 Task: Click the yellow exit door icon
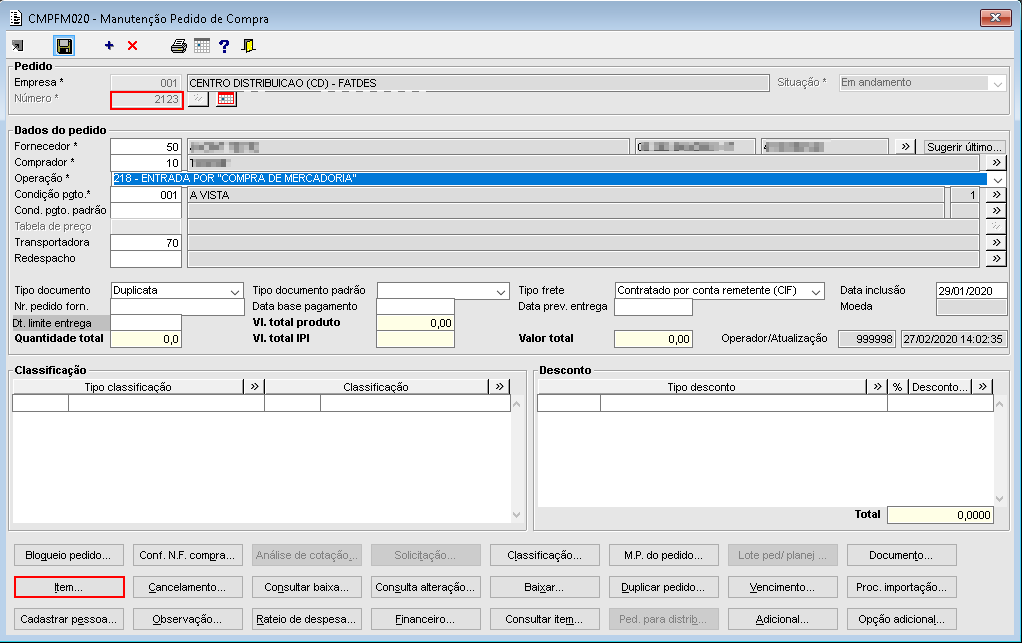point(248,46)
